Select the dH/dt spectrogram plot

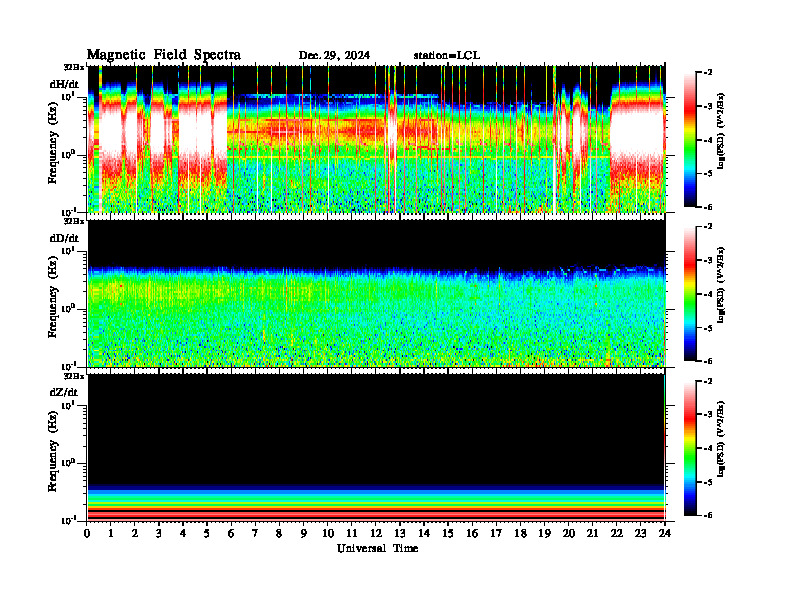coord(376,139)
